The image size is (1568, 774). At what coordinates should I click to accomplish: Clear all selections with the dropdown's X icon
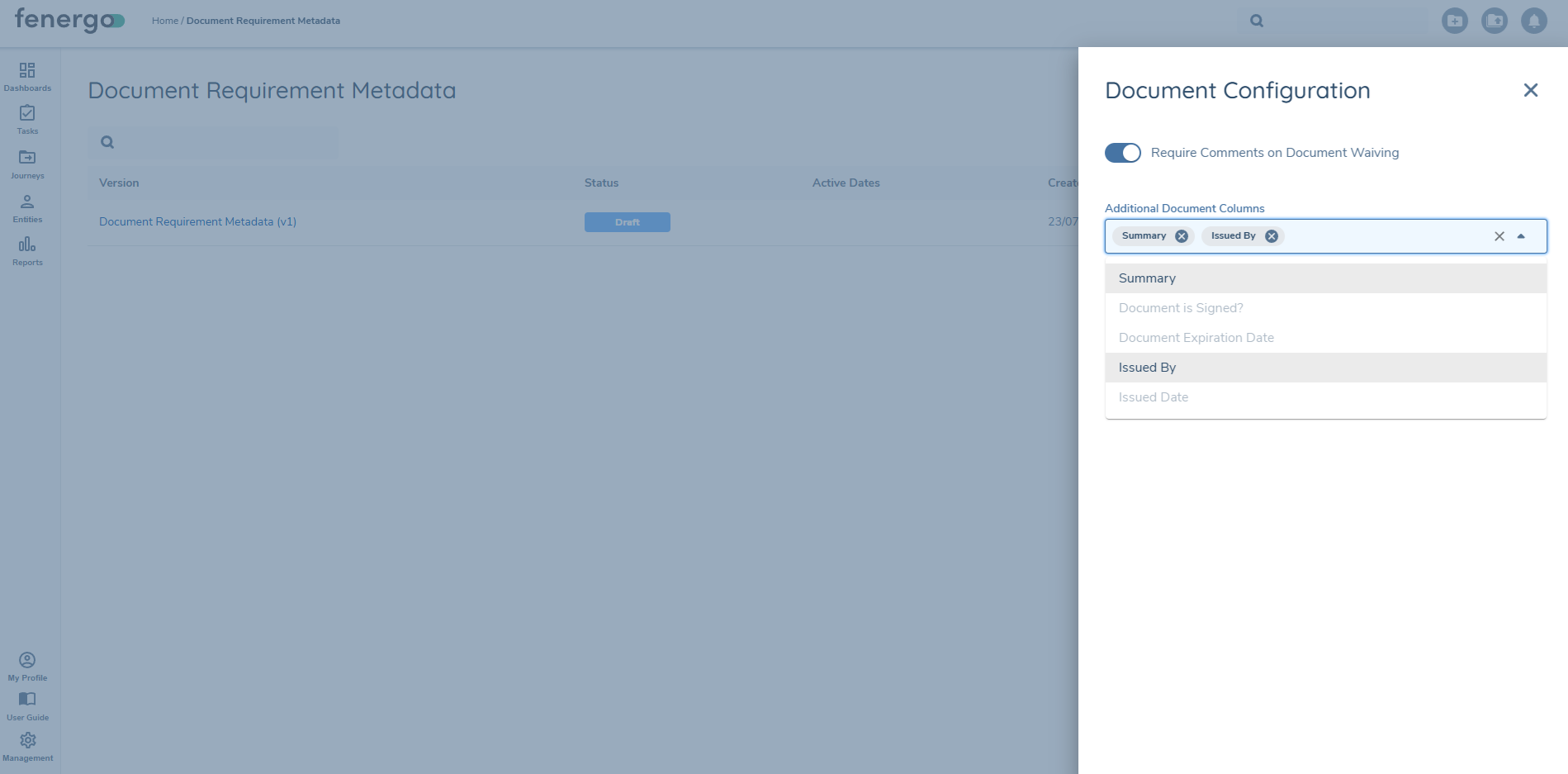pos(1499,235)
